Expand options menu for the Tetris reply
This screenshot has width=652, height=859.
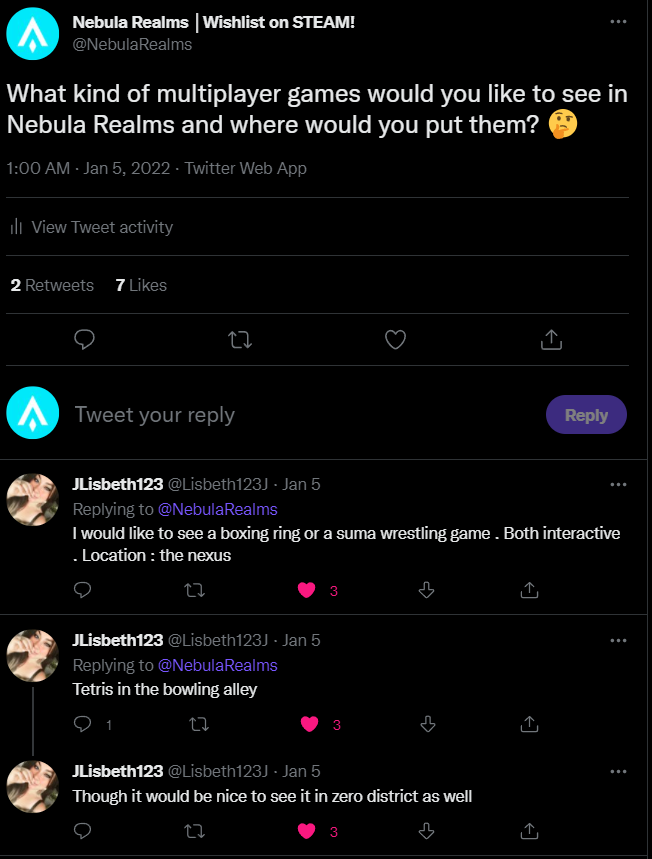619,640
